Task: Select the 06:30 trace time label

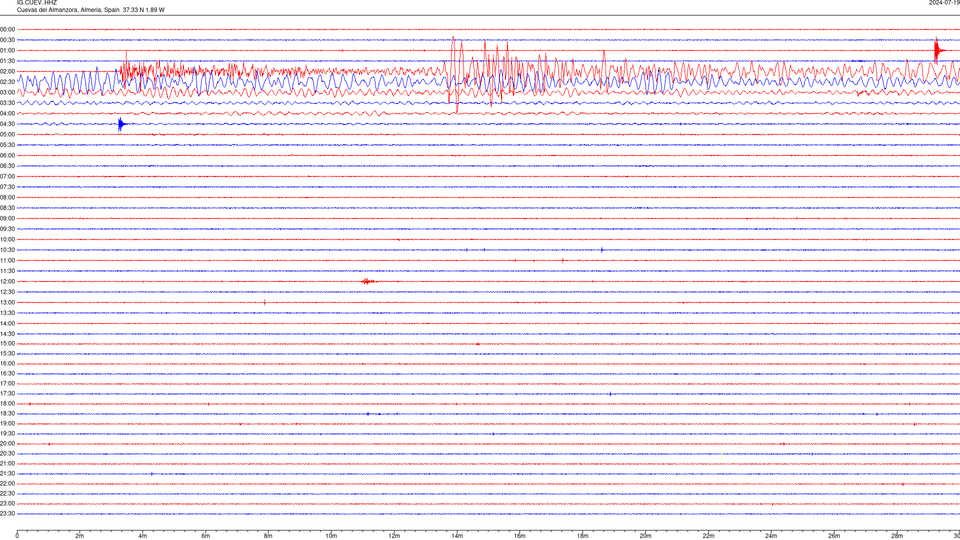Action: click(7, 166)
